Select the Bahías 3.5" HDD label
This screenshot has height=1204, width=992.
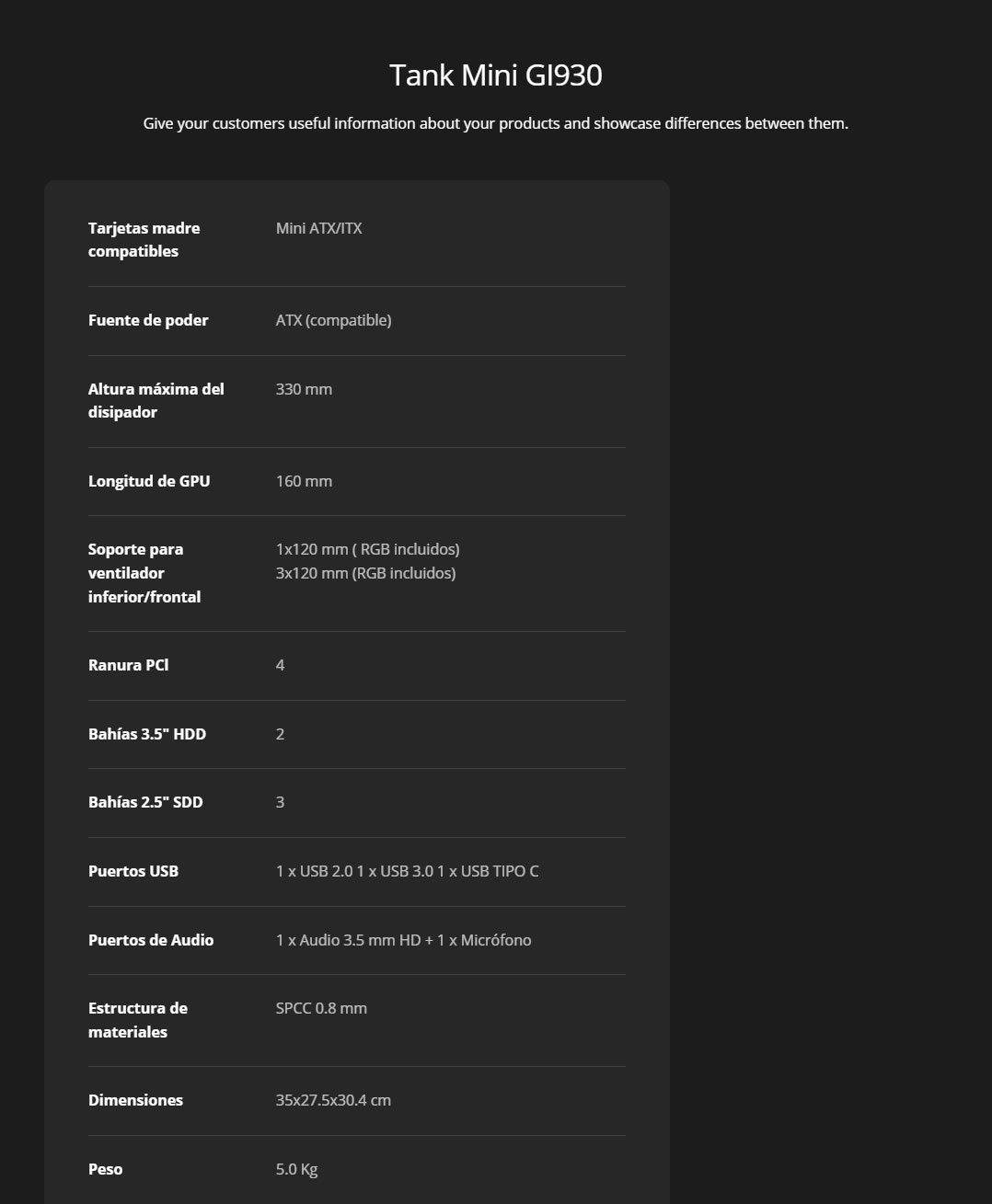coord(147,734)
